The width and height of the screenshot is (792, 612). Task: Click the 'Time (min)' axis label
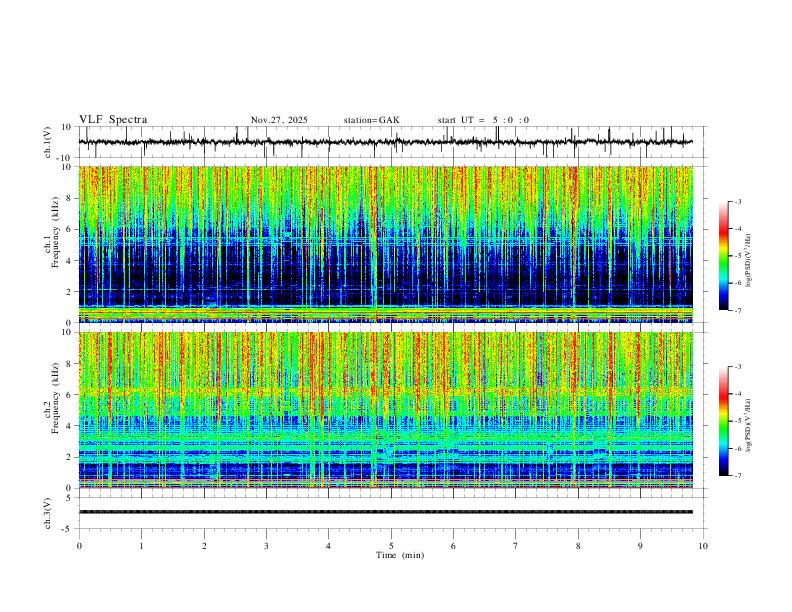400,555
